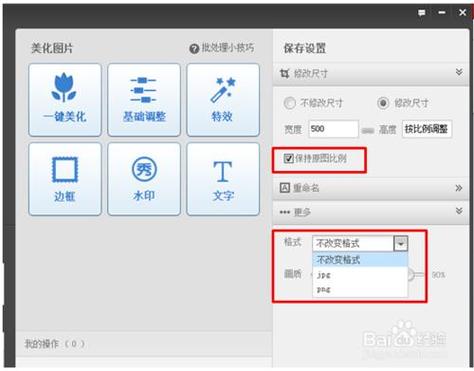Image resolution: width=474 pixels, height=371 pixels.
Task: Collapse the 修改尺寸 section chevron
Action: coord(459,72)
